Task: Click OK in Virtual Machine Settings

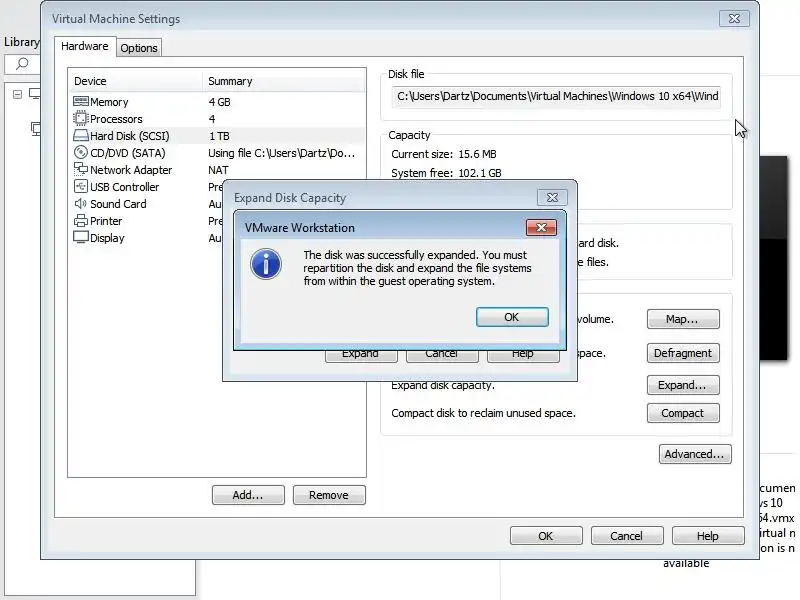Action: 546,536
